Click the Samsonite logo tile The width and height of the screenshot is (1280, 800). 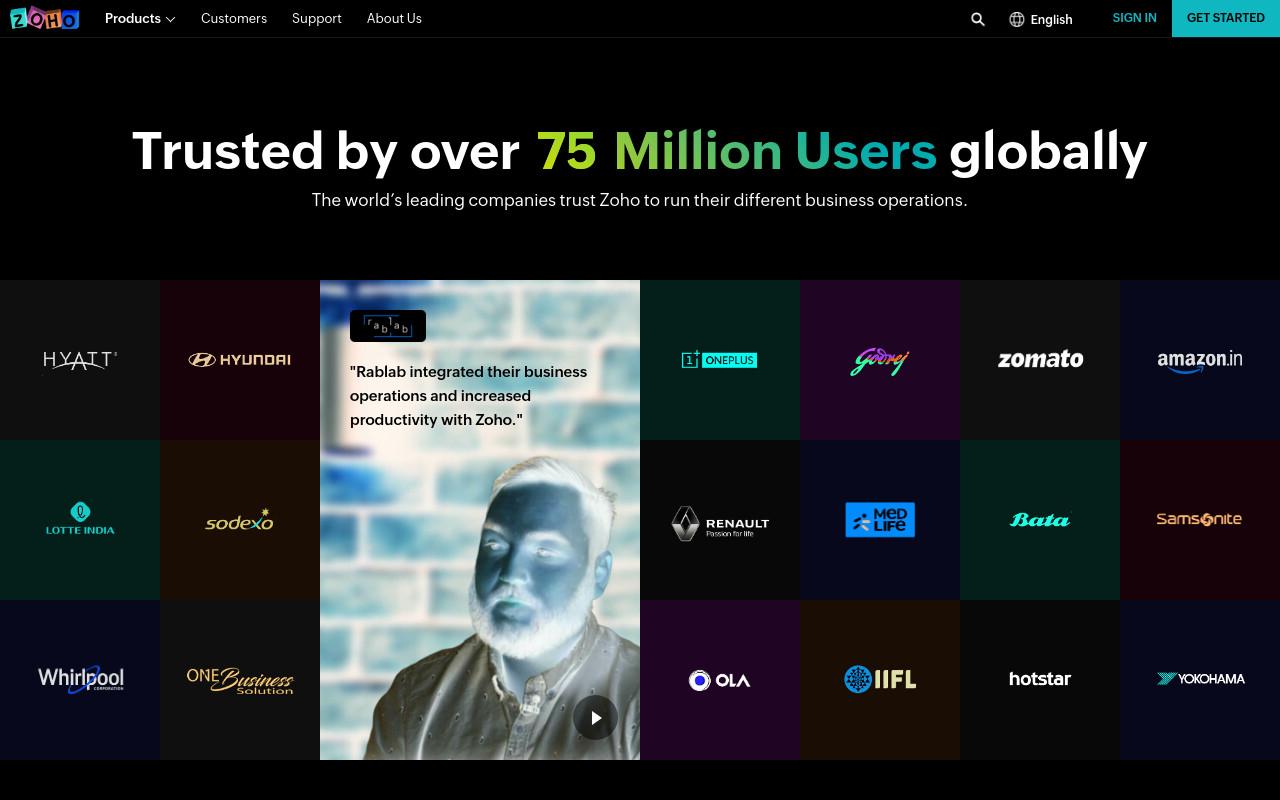1200,520
